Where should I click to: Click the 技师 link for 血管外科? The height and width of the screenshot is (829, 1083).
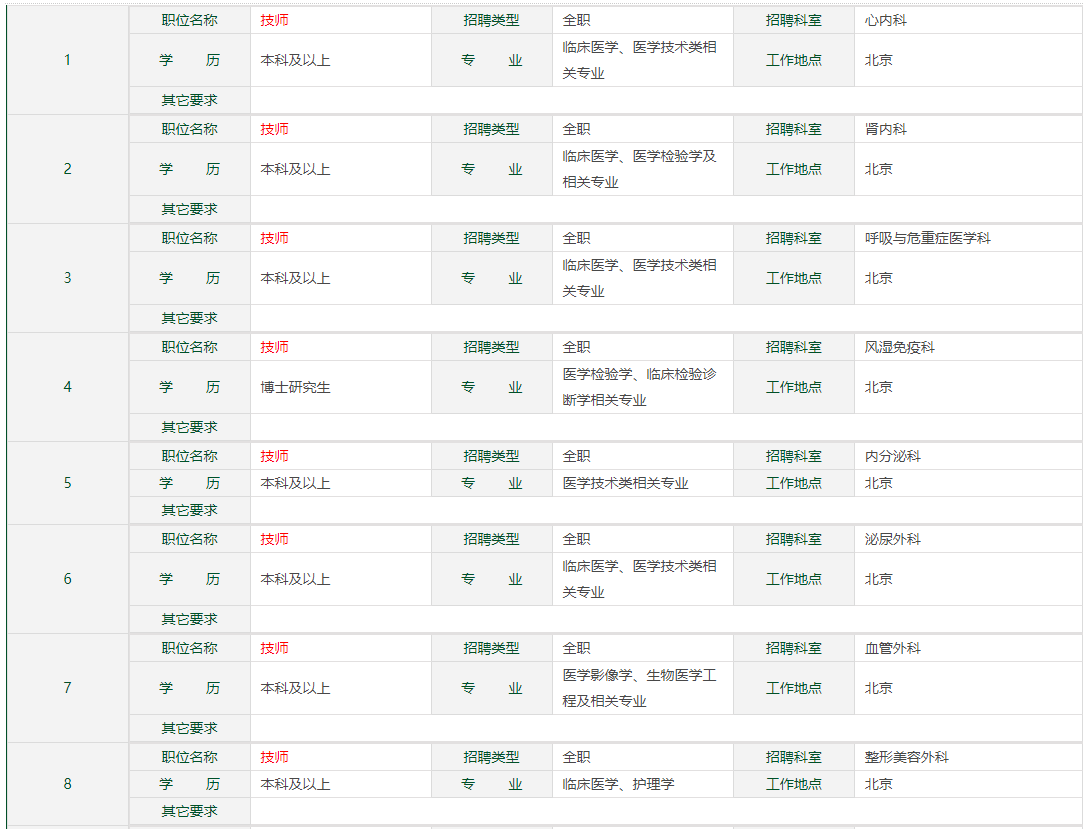(x=274, y=648)
